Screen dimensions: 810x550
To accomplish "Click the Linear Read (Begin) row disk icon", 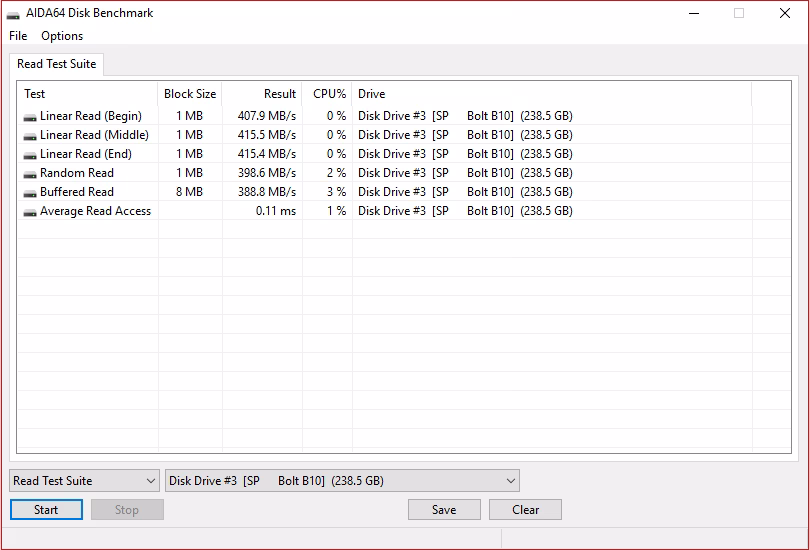I will 30,117.
